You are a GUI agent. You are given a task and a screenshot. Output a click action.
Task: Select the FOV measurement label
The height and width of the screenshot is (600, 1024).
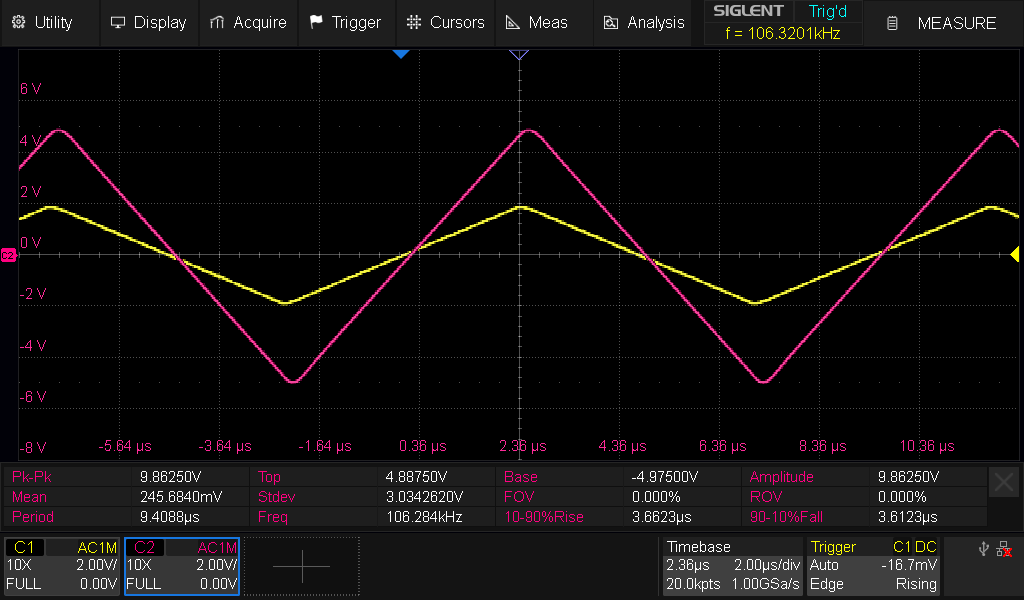tap(519, 497)
